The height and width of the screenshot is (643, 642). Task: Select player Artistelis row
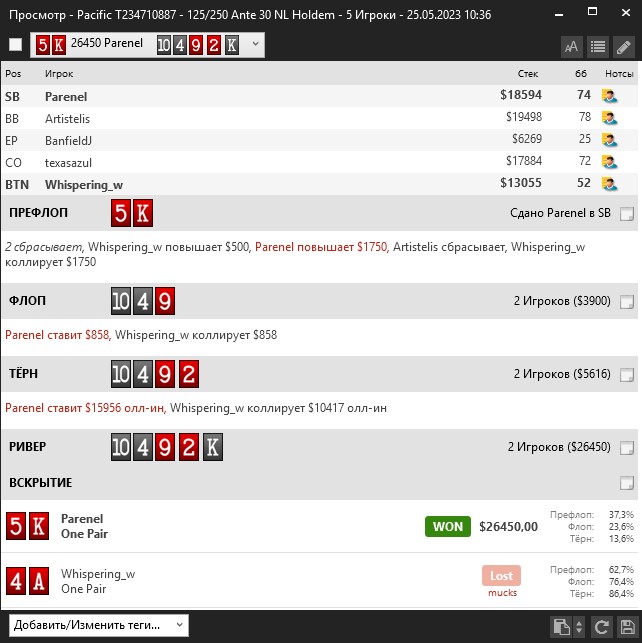[319, 118]
